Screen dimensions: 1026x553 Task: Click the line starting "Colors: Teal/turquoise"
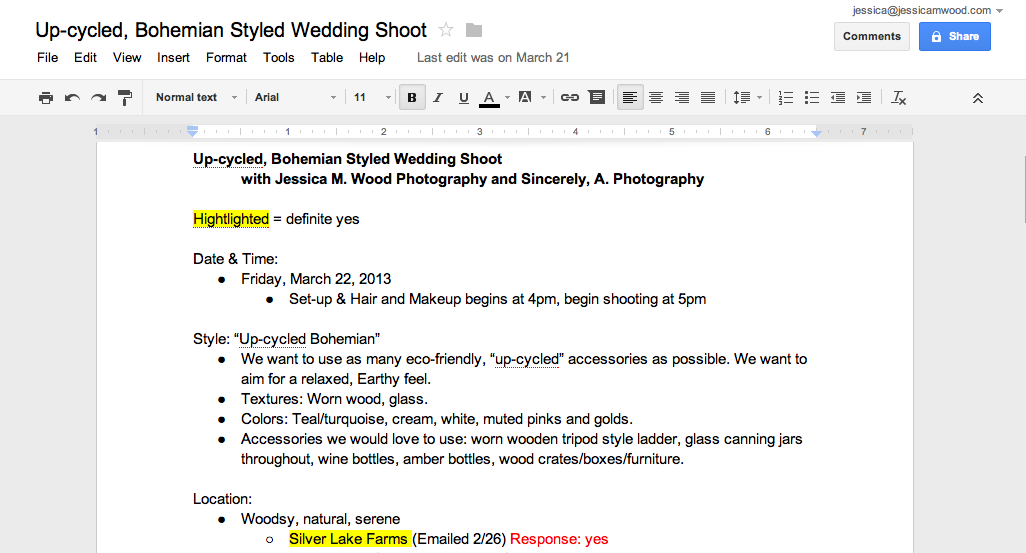[436, 419]
